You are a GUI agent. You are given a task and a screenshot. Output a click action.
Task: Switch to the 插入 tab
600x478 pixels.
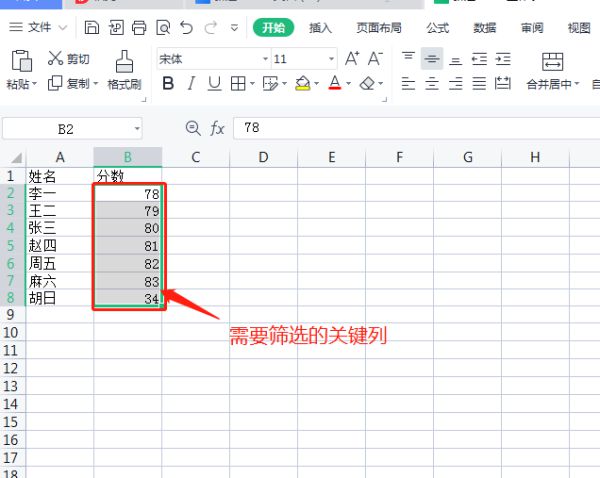(x=320, y=28)
